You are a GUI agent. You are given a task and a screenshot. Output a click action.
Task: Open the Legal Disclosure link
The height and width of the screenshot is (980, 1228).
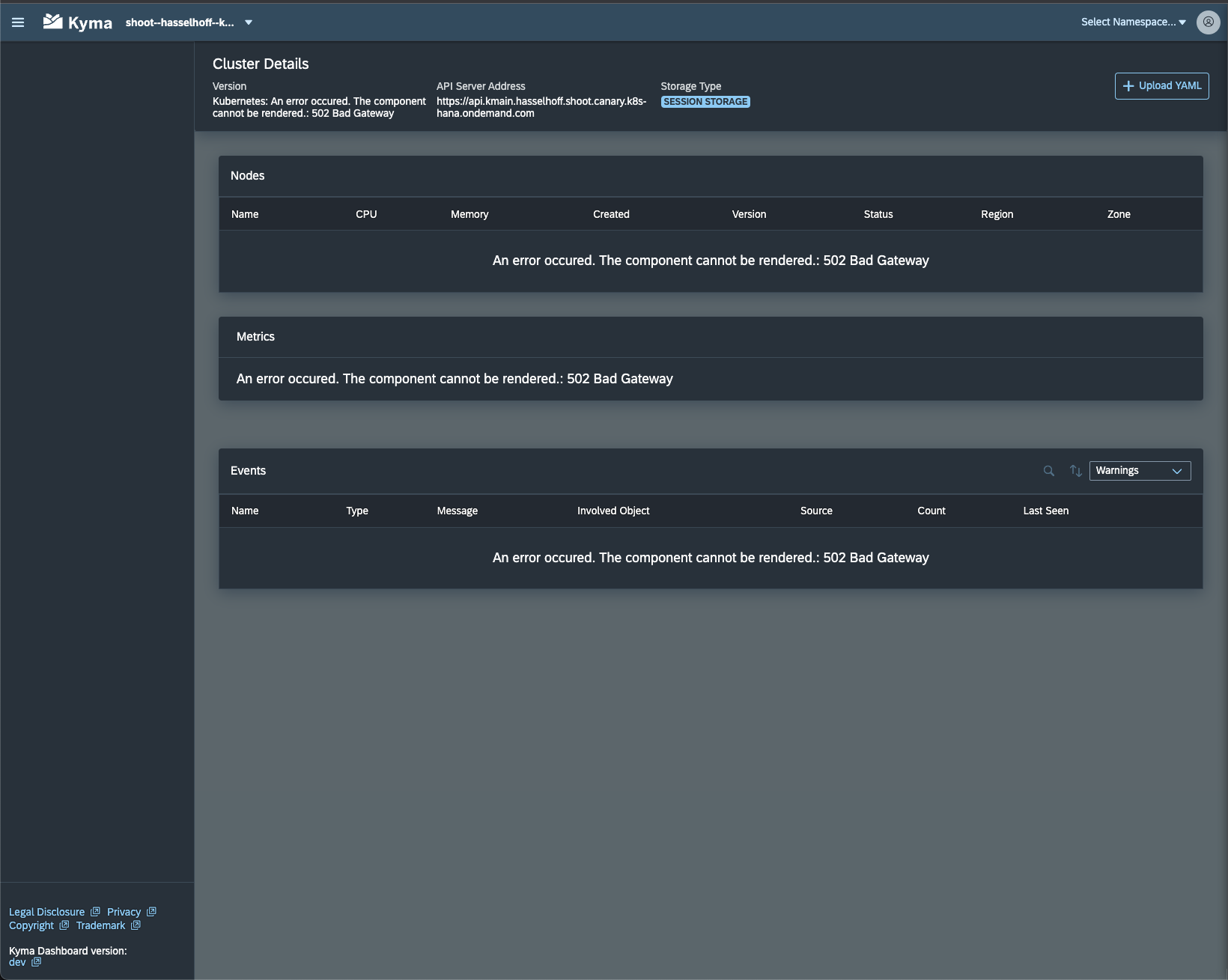coord(46,912)
